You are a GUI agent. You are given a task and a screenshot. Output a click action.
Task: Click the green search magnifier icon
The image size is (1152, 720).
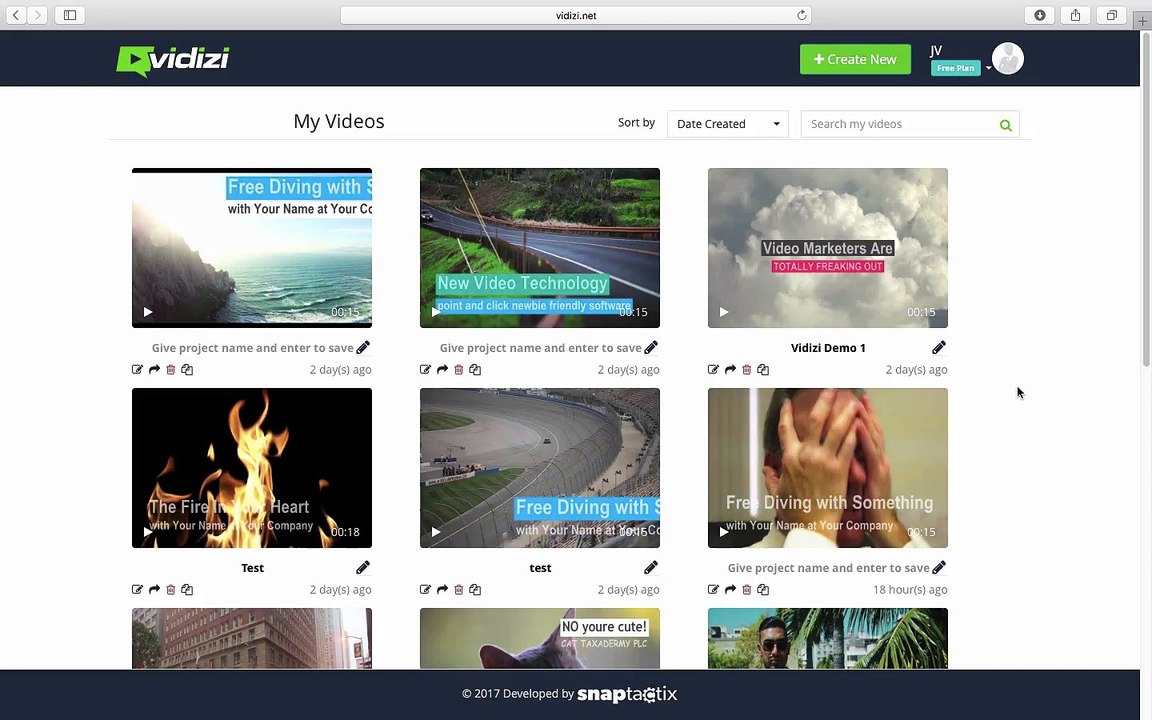(x=1005, y=125)
